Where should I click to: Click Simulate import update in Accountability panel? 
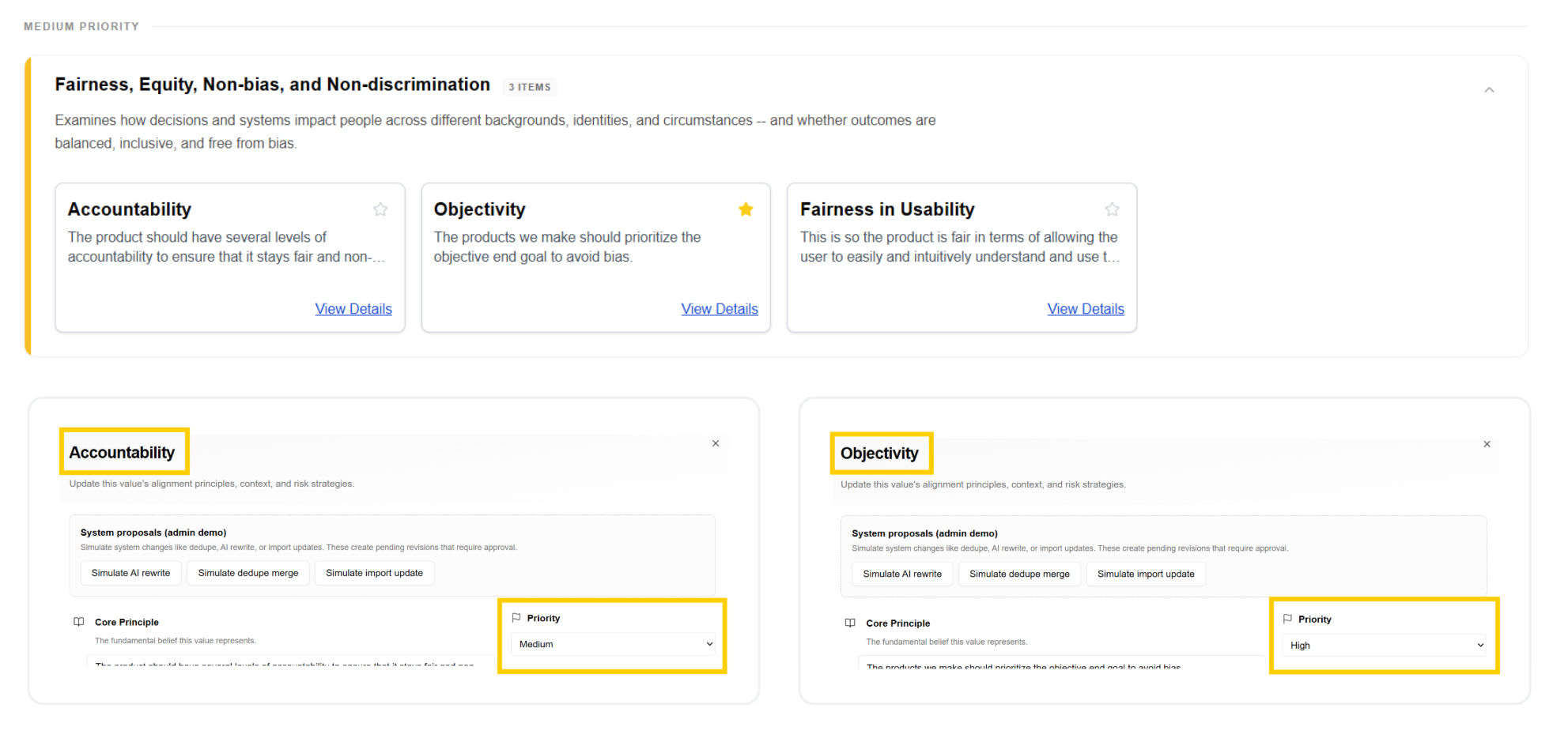pyautogui.click(x=374, y=573)
